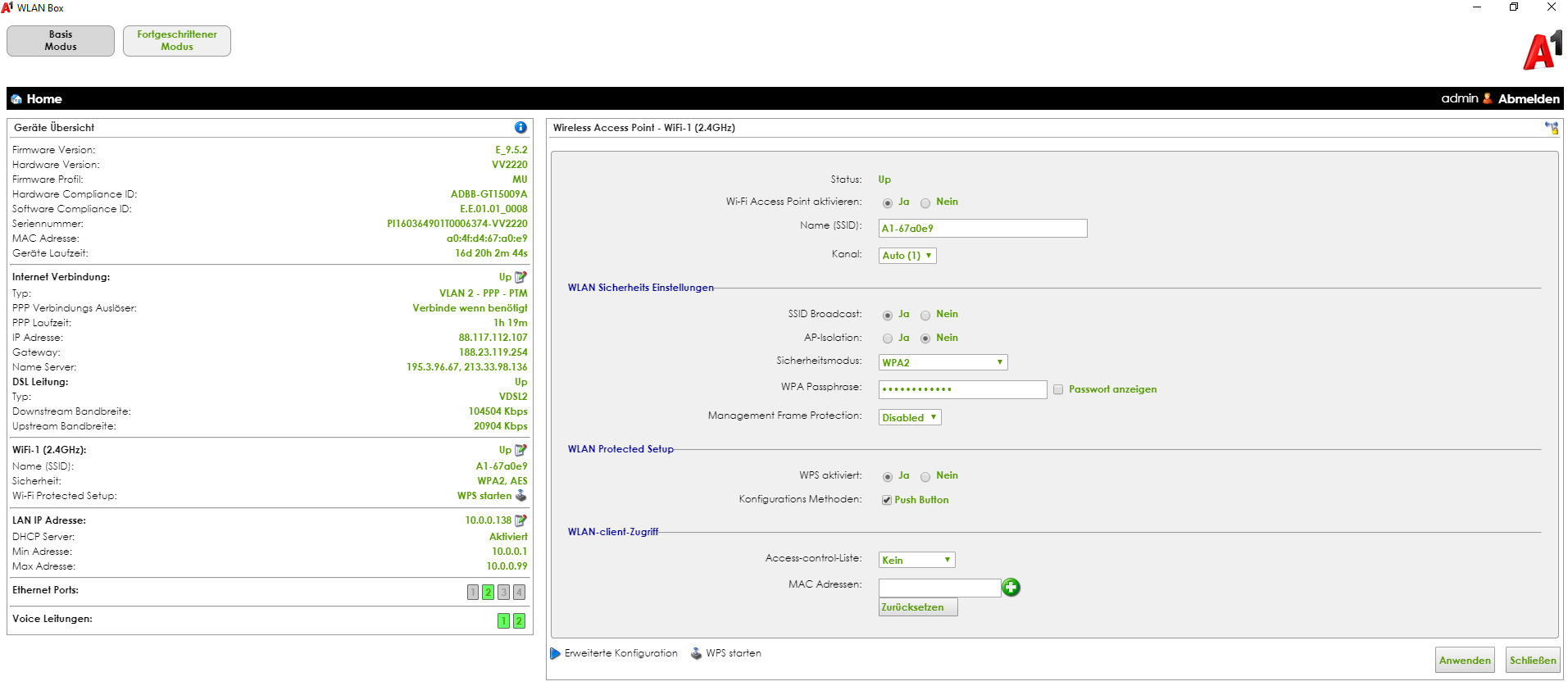Switch to Basis Modus
Viewport: 1568px width, 686px height.
tap(61, 41)
